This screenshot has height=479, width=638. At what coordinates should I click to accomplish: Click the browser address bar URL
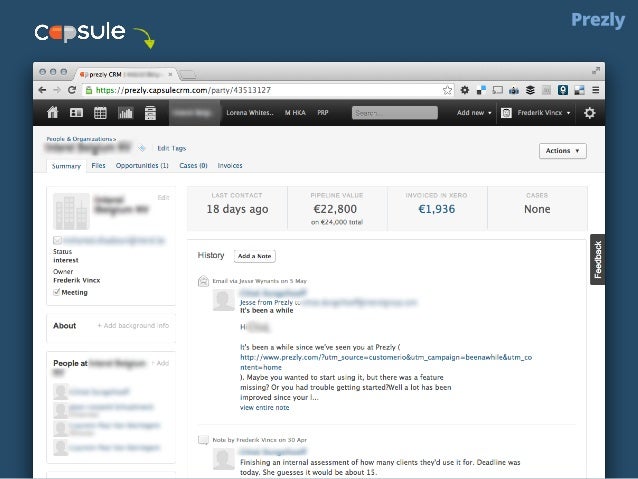pos(183,90)
